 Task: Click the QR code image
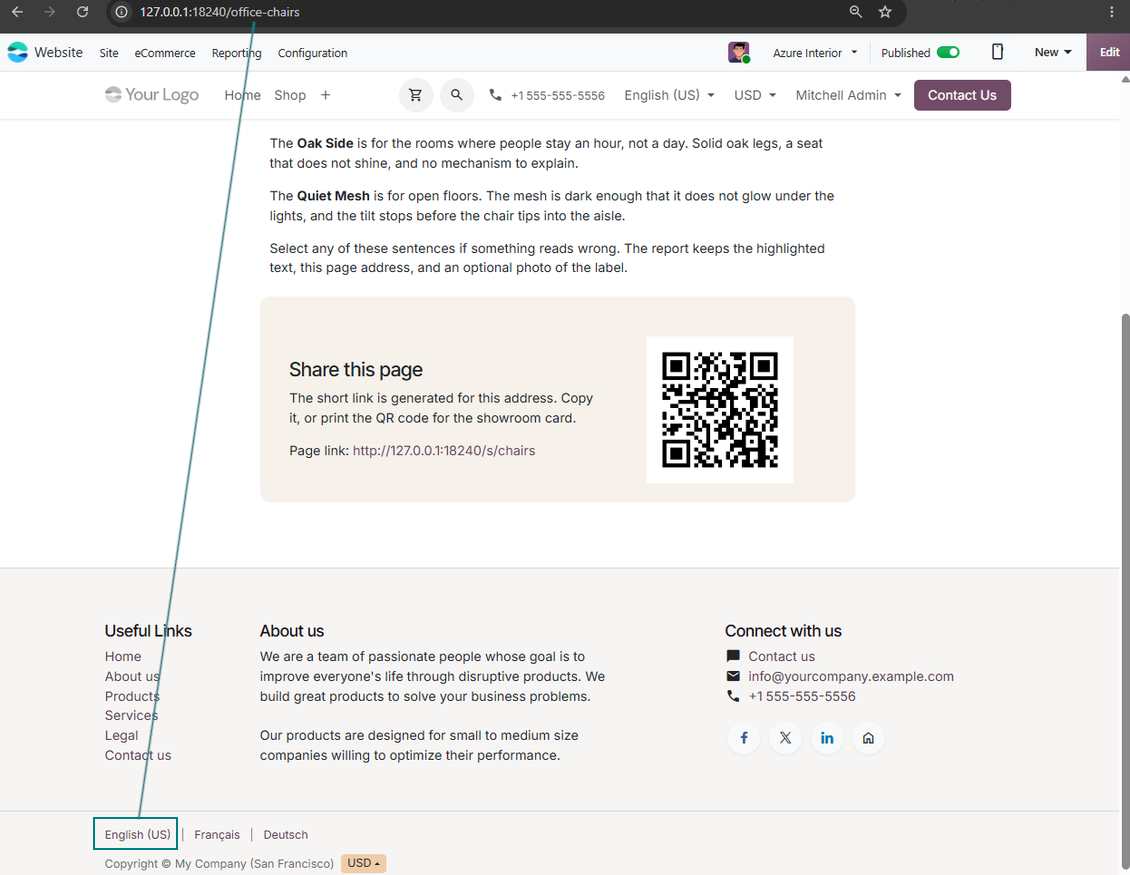(x=720, y=409)
